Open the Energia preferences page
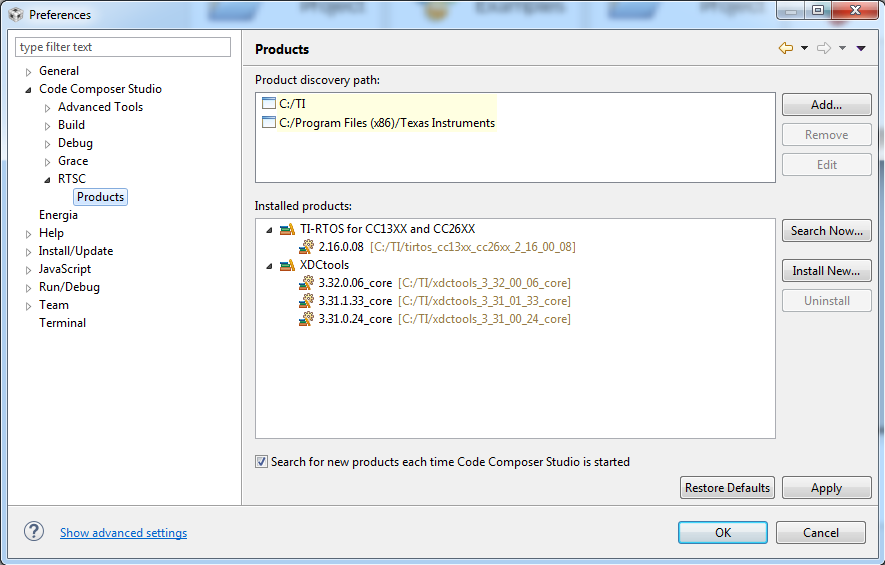Image resolution: width=885 pixels, height=565 pixels. (58, 215)
